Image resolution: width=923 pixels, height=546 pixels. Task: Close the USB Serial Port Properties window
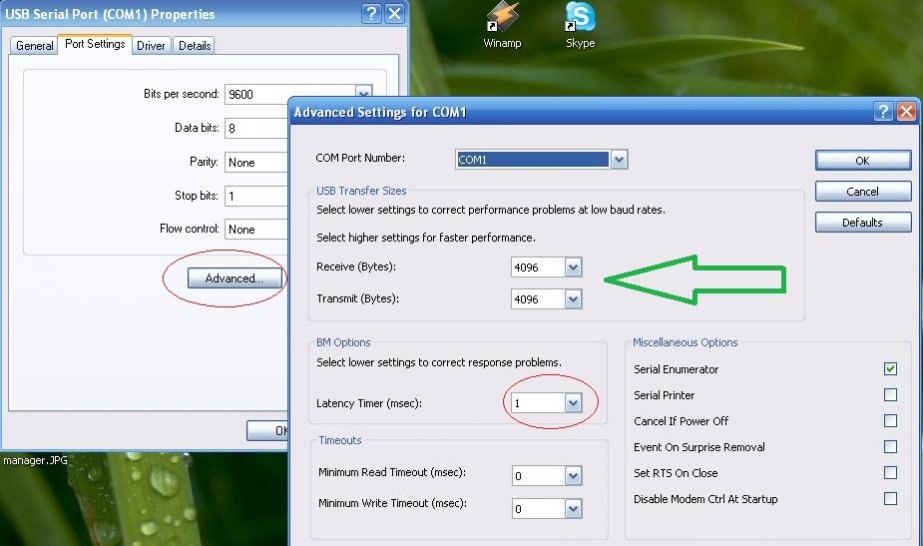click(394, 13)
